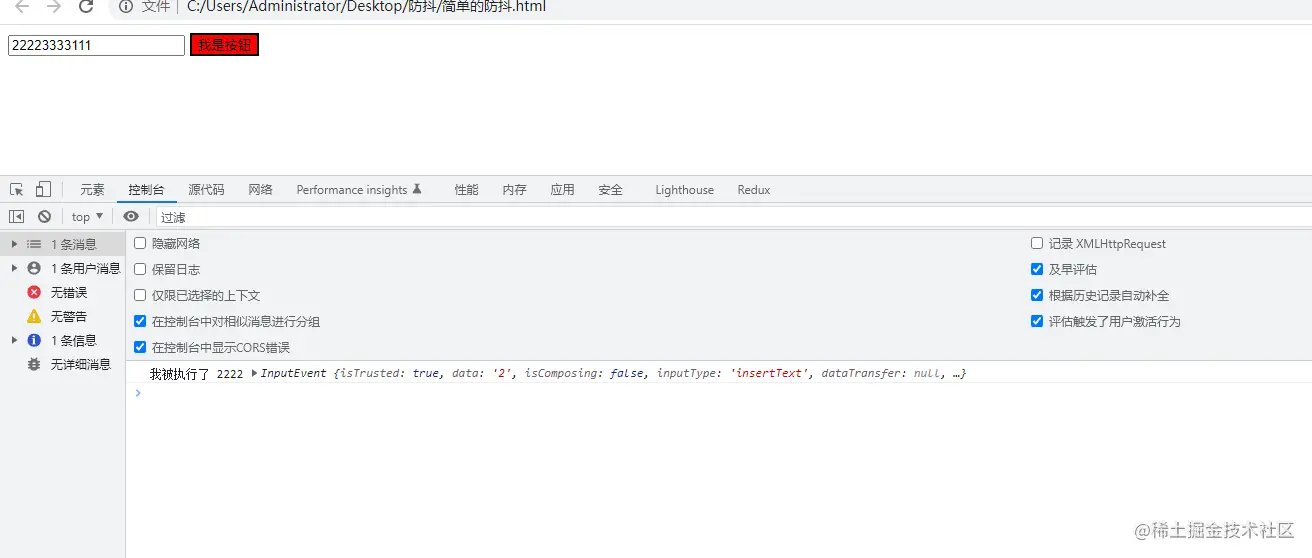Click the console prompt line
The image size is (1312, 558).
point(718,393)
